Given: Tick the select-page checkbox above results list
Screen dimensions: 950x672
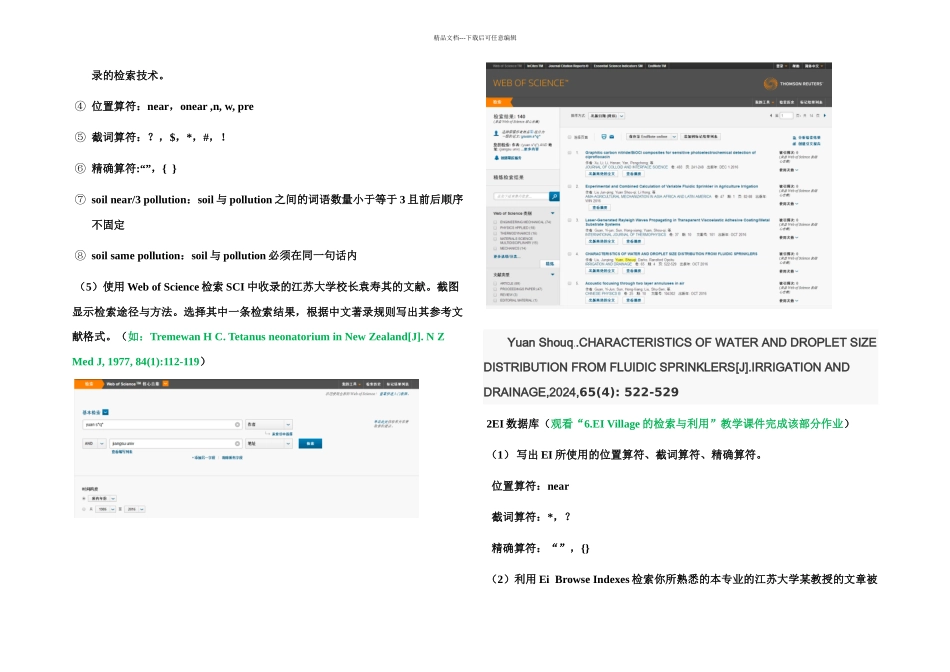Looking at the screenshot, I should (570, 137).
